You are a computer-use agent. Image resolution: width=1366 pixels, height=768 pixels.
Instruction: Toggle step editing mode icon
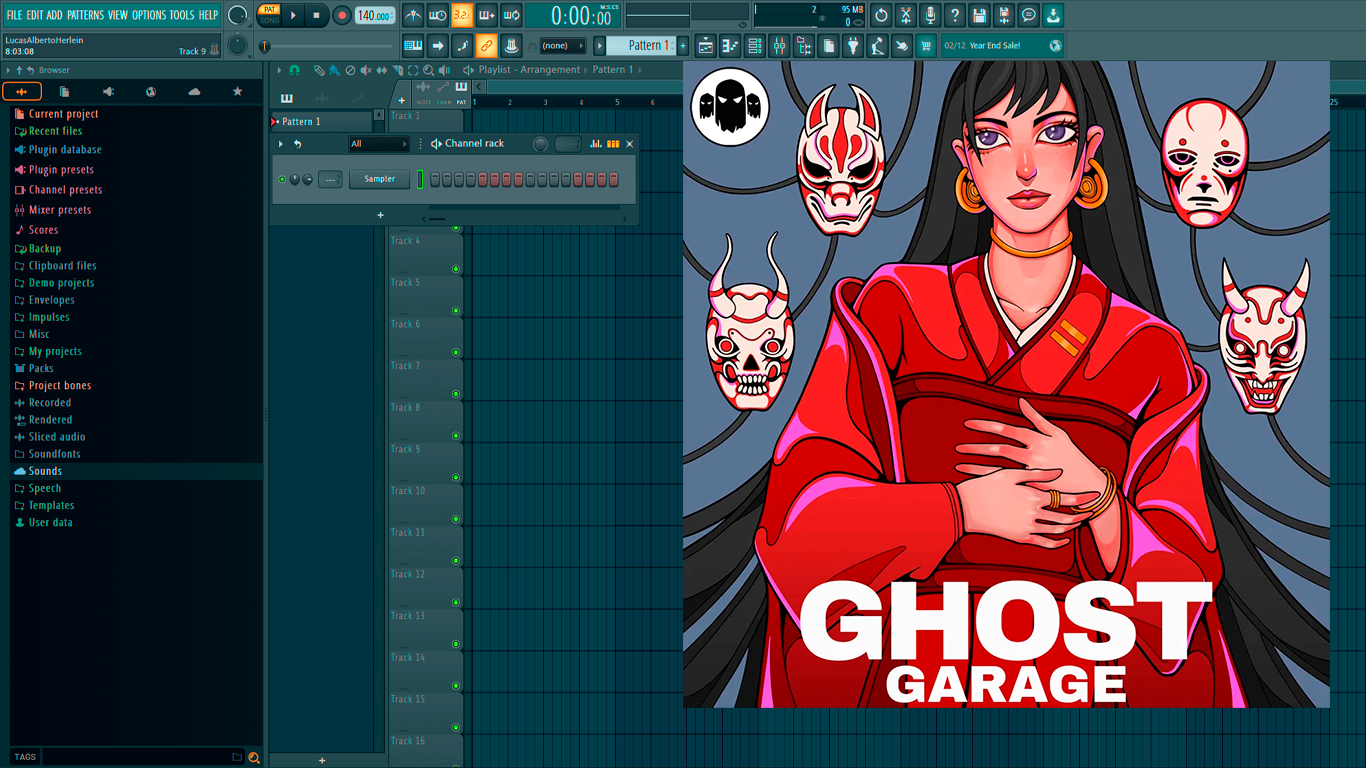[x=462, y=45]
